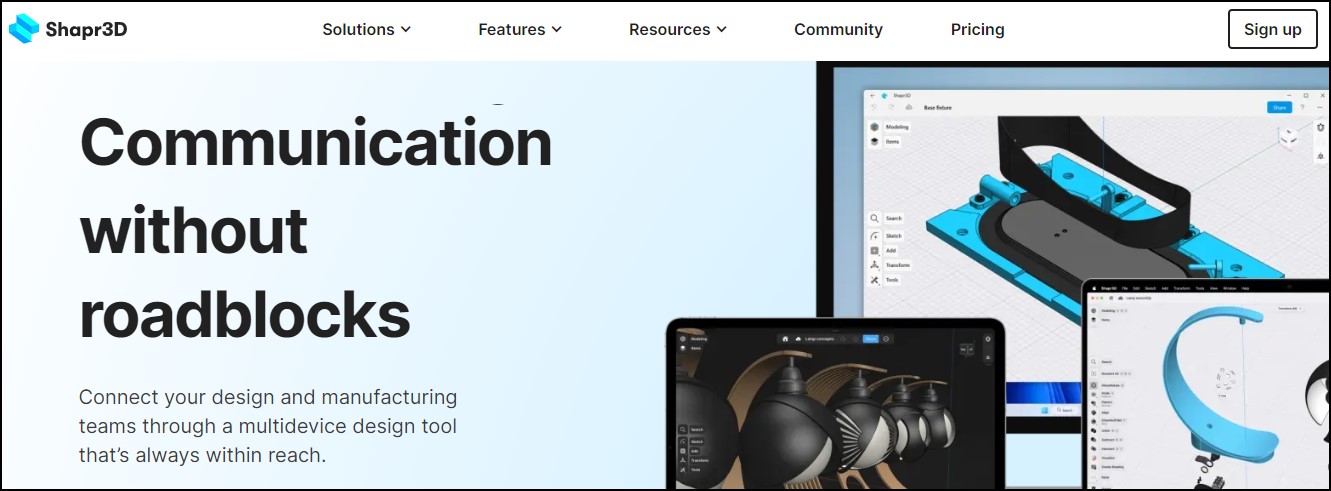Open the Community page
This screenshot has height=491, width=1331.
tap(838, 30)
